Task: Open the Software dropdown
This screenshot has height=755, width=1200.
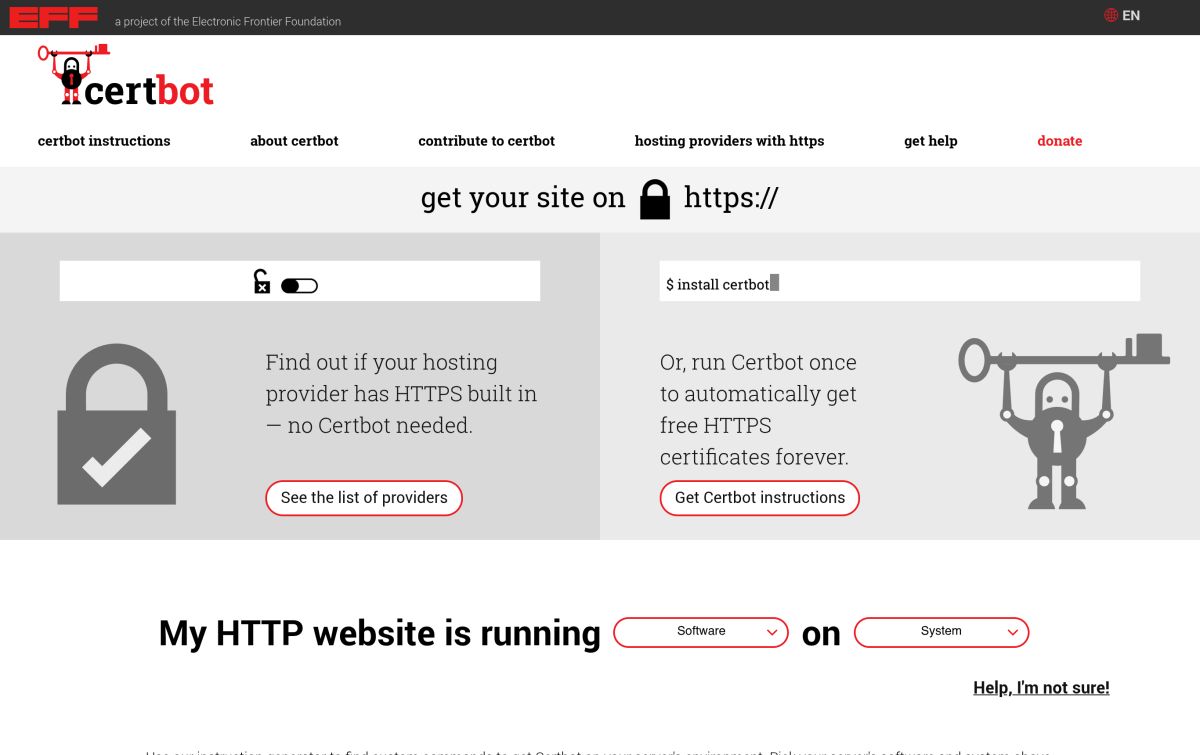Action: 701,632
